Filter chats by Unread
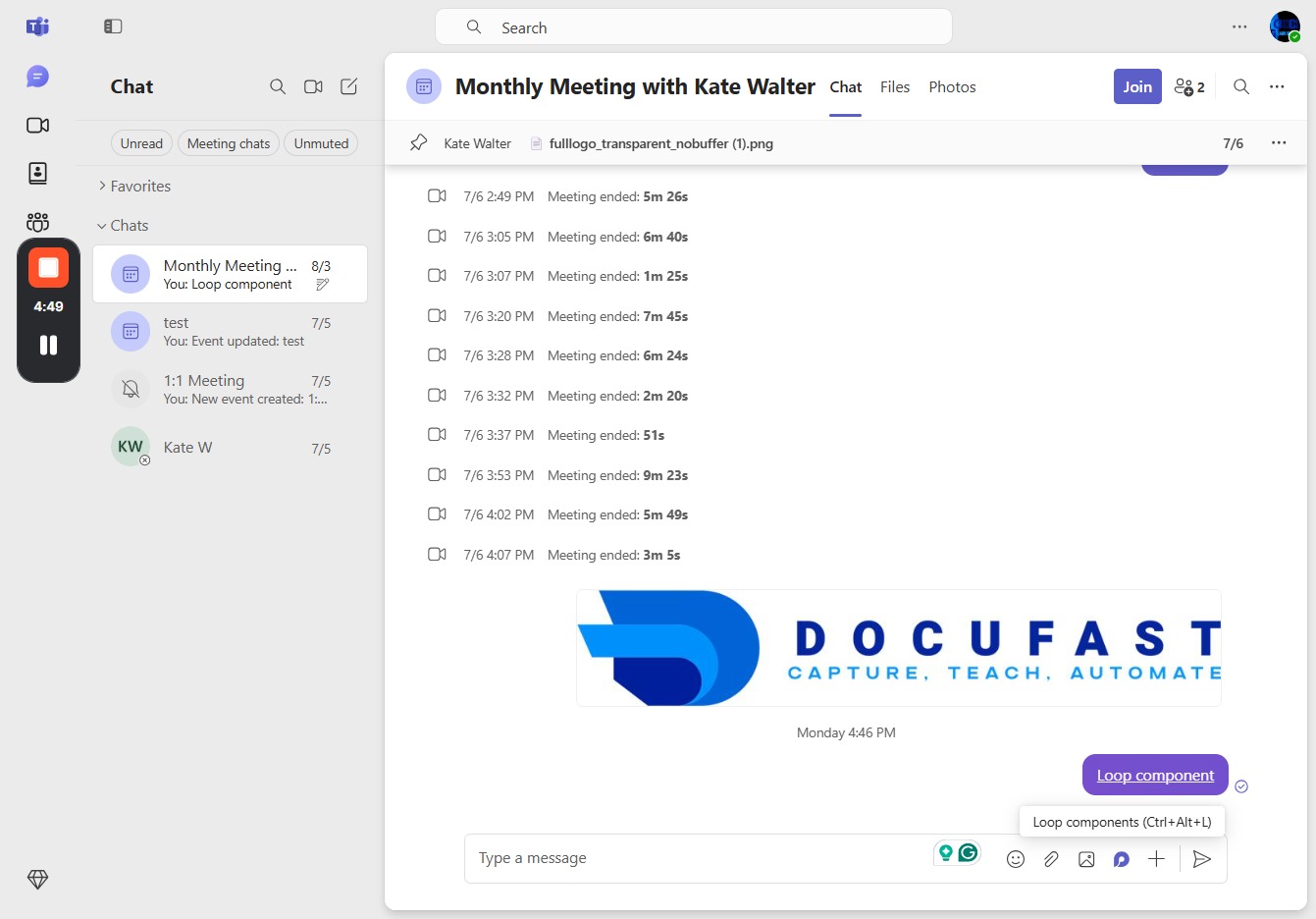The height and width of the screenshot is (919, 1316). 141,143
